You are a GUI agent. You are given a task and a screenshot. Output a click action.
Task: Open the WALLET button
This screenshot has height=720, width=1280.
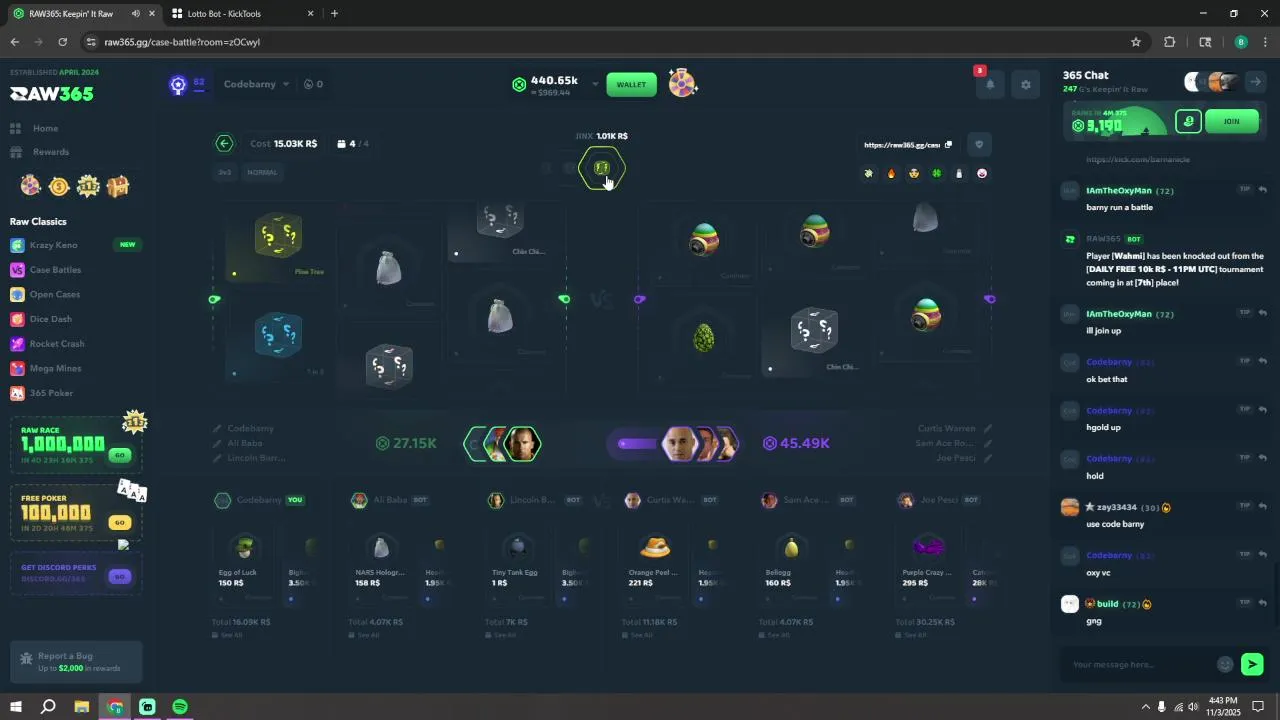click(631, 85)
